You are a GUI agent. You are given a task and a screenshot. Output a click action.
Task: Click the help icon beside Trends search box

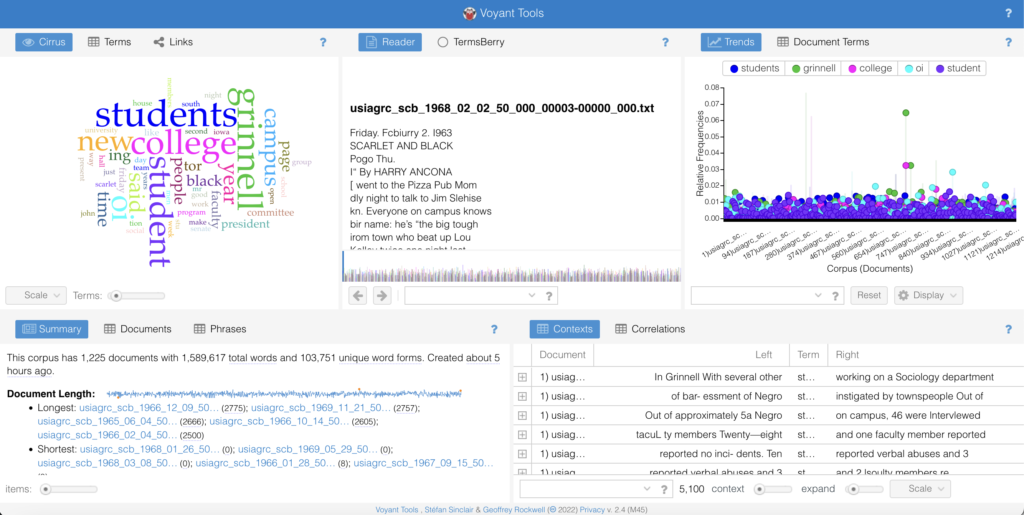[835, 296]
